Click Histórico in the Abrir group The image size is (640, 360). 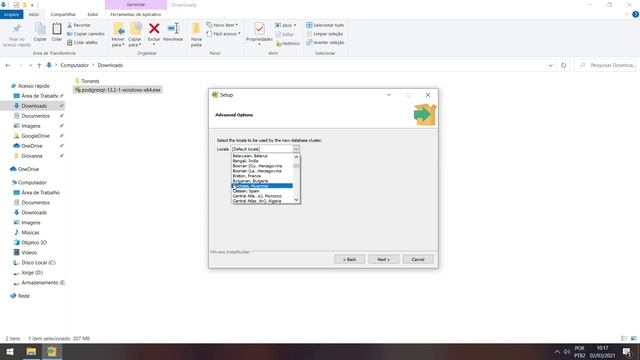point(288,43)
